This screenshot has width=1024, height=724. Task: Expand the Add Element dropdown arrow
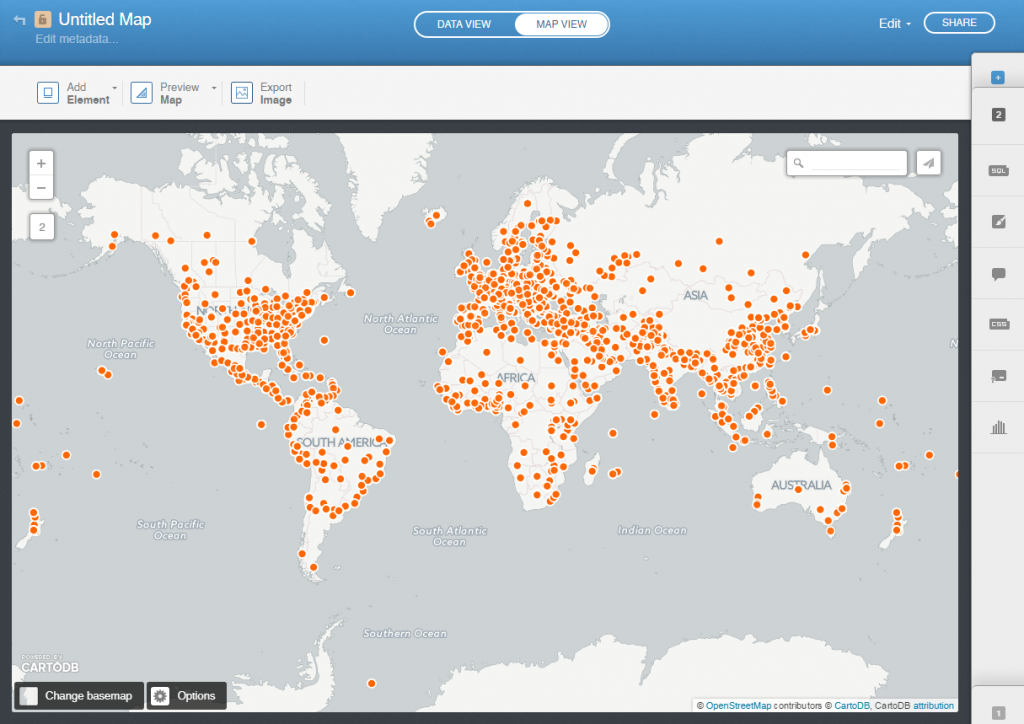coord(114,88)
